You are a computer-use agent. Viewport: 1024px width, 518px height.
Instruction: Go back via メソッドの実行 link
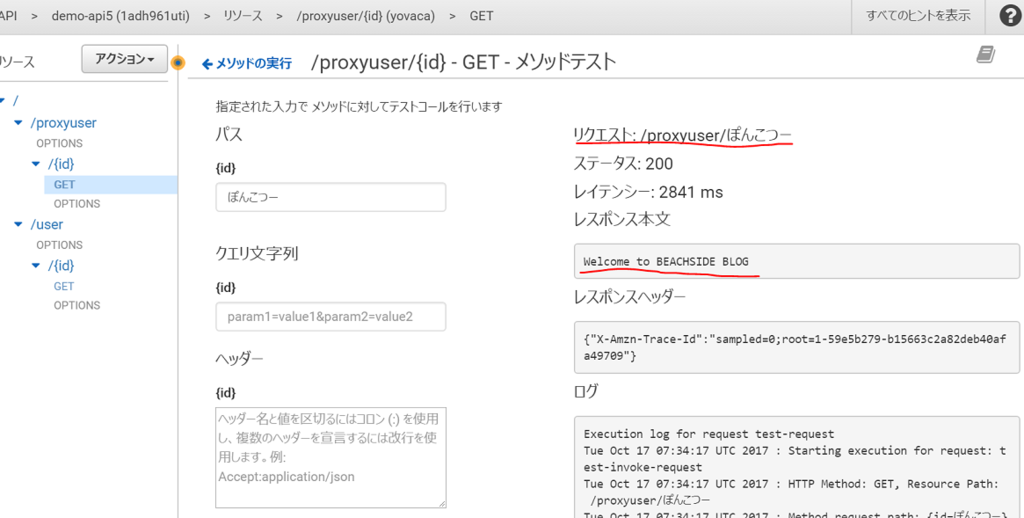tap(247, 63)
